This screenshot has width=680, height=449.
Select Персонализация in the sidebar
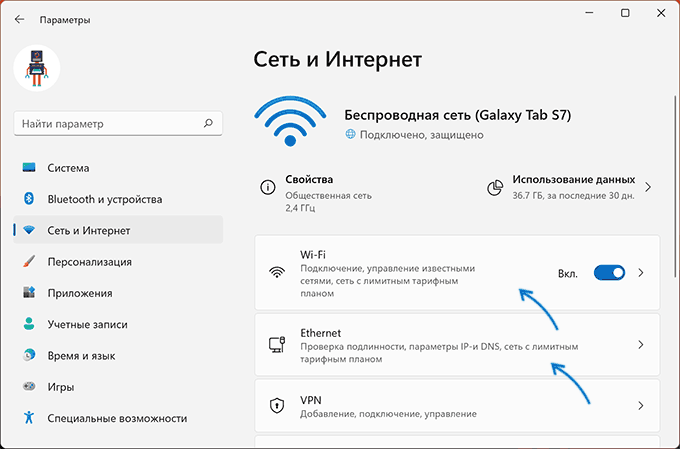coord(118,262)
